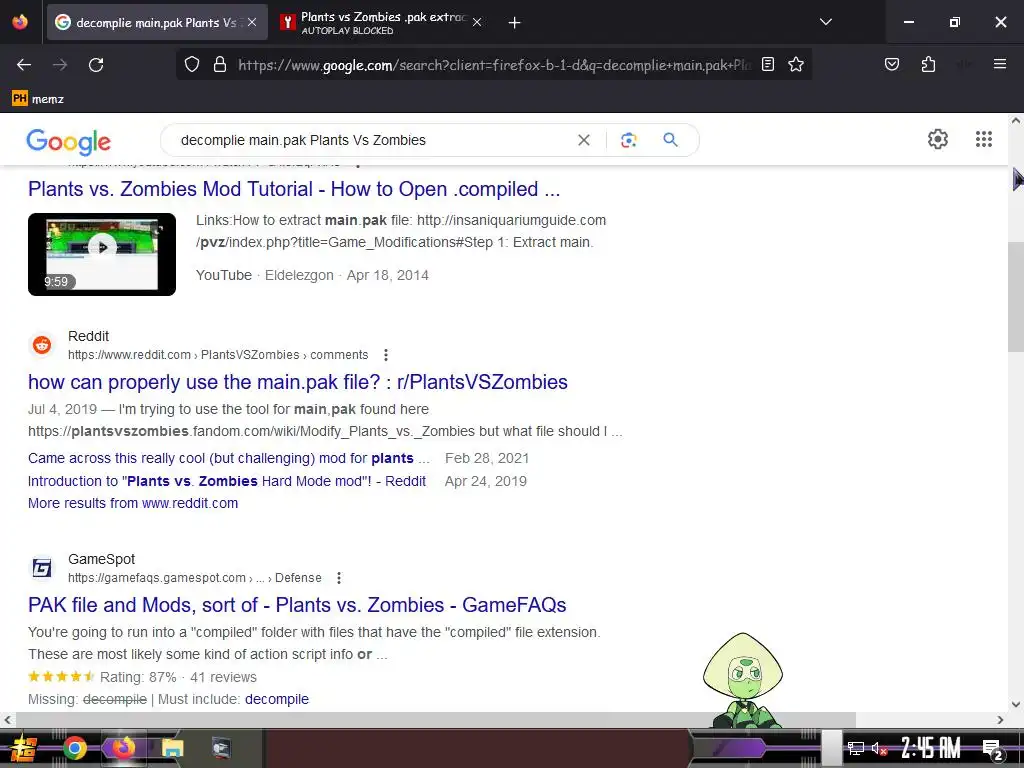Launch Google Chrome from the taskbar
The image size is (1024, 768).
74,748
